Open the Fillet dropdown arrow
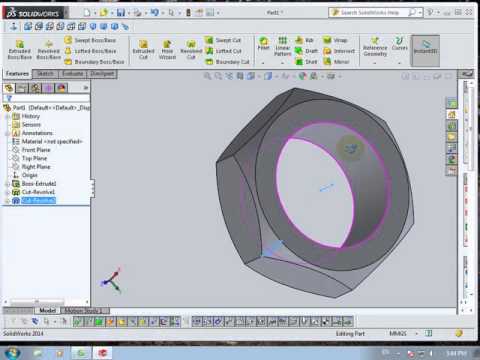The height and width of the screenshot is (360, 480). (x=263, y=63)
